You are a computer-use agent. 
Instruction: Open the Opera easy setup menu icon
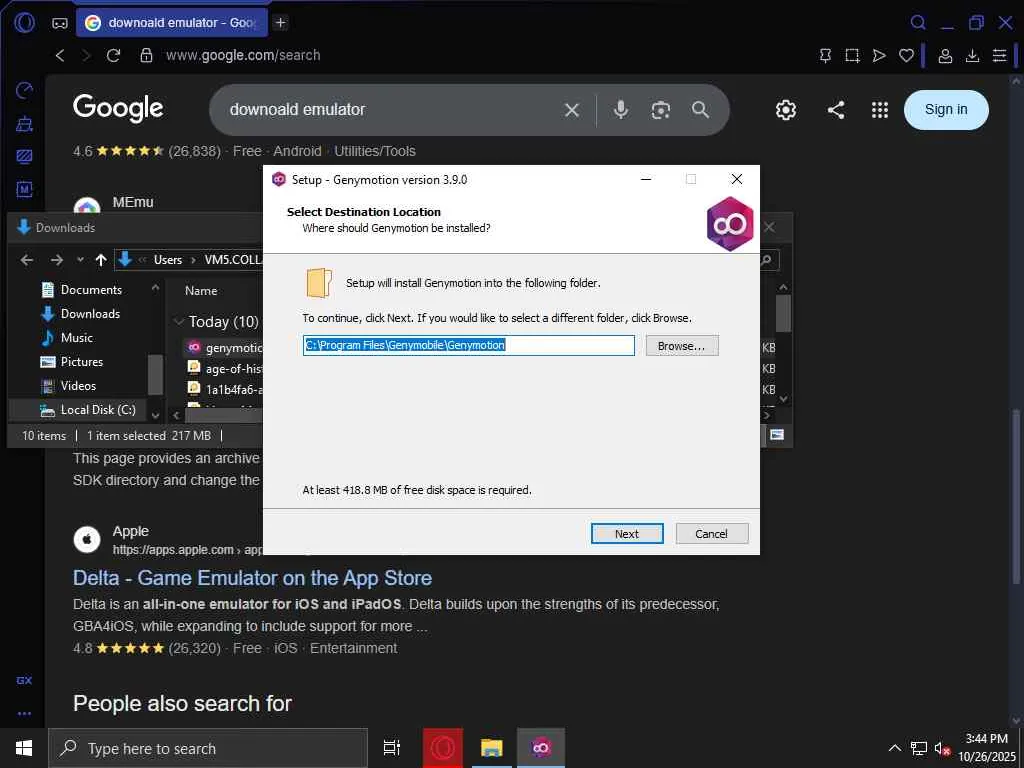[x=999, y=56]
